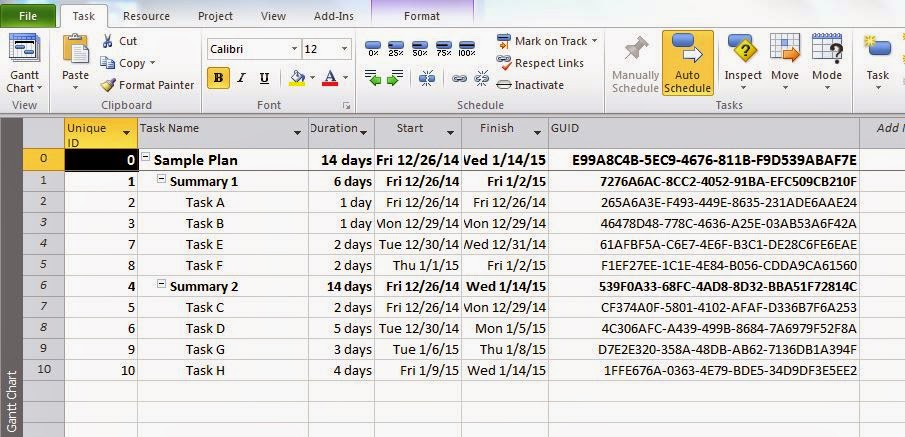
Task: Switch to the Project tab
Action: pyautogui.click(x=215, y=16)
